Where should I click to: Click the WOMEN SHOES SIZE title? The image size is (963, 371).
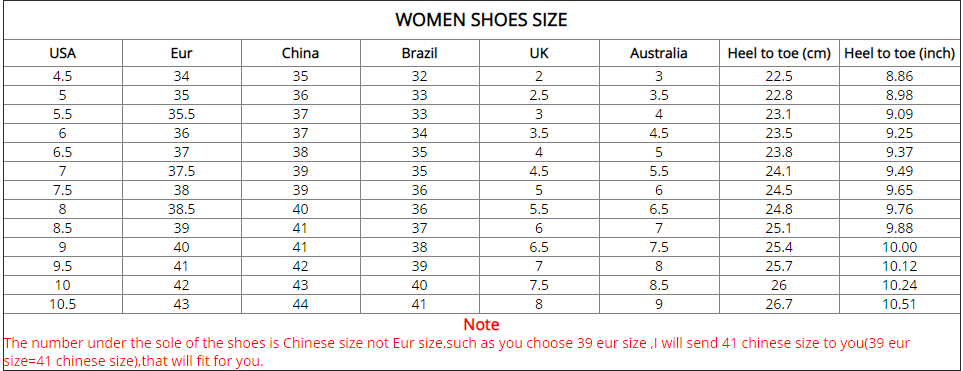coord(481,20)
